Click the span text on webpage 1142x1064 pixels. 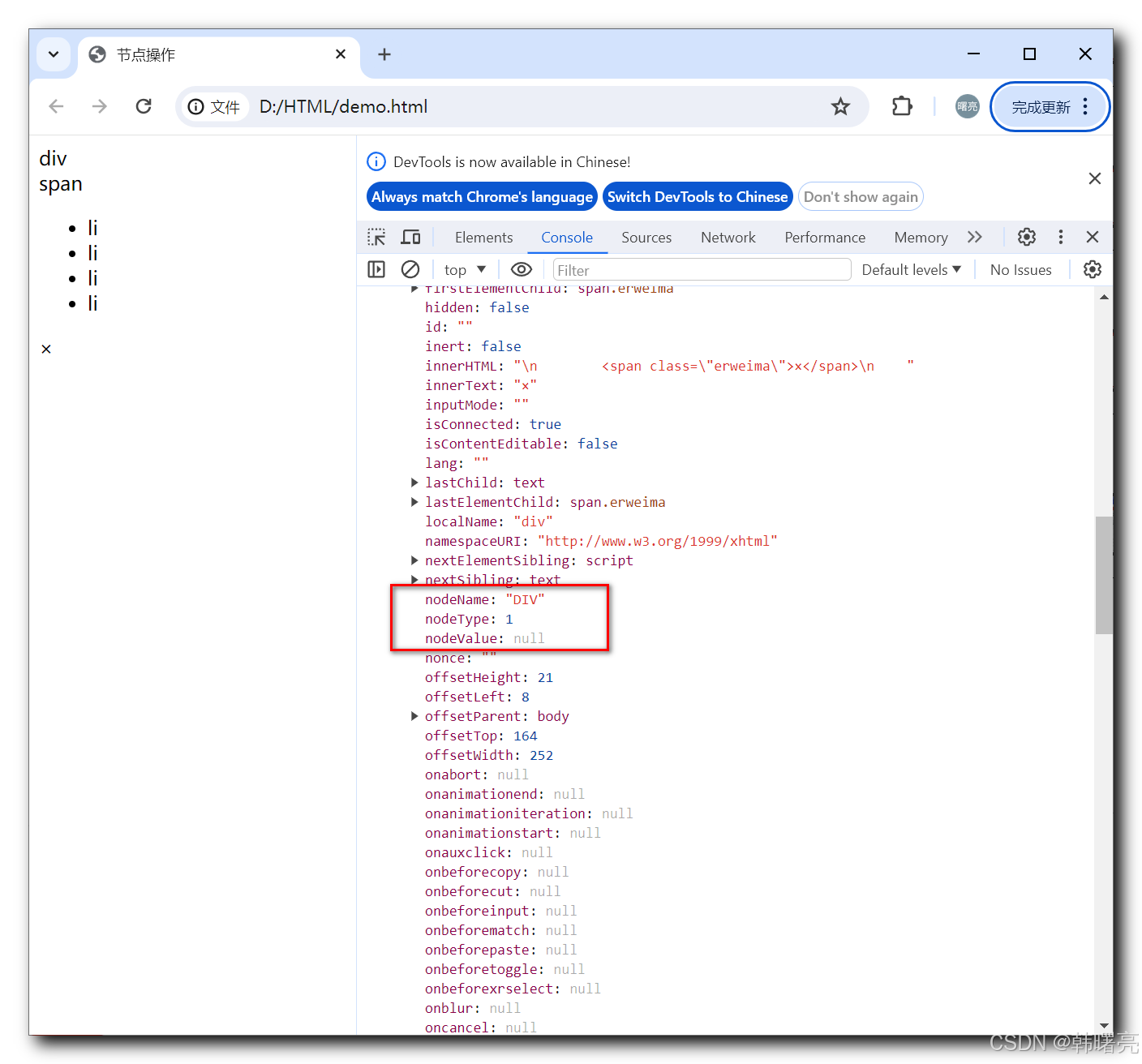[61, 184]
